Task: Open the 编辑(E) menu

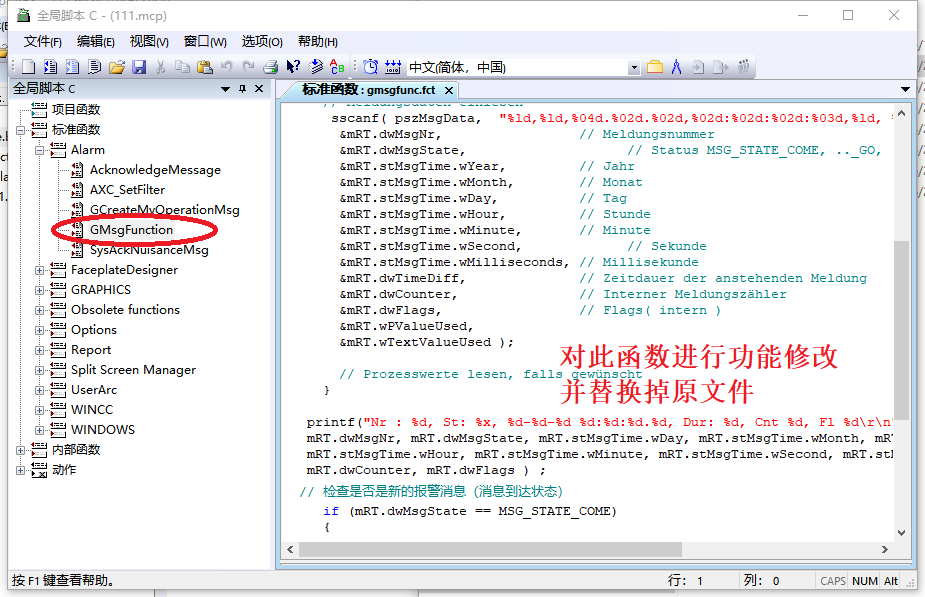Action: pos(95,41)
